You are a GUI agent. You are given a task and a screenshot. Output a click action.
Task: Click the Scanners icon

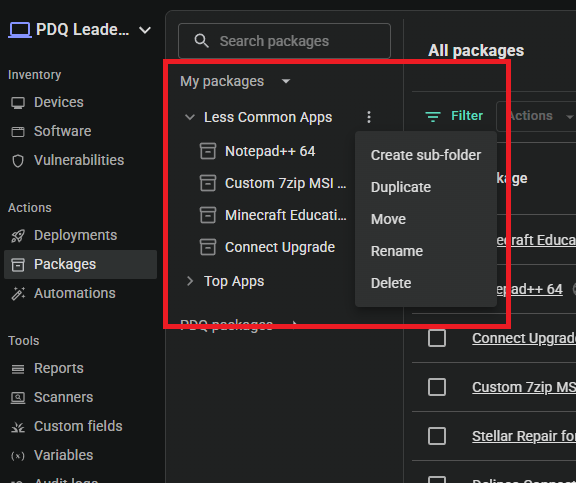pyautogui.click(x=18, y=398)
